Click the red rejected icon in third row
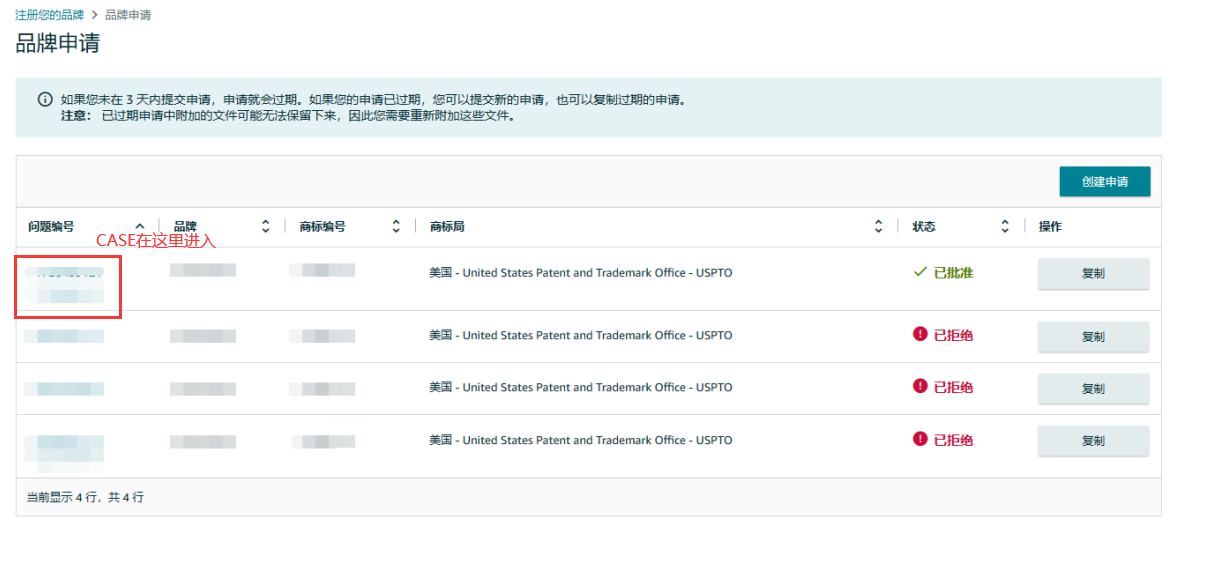1205x561 pixels. pyautogui.click(x=920, y=386)
